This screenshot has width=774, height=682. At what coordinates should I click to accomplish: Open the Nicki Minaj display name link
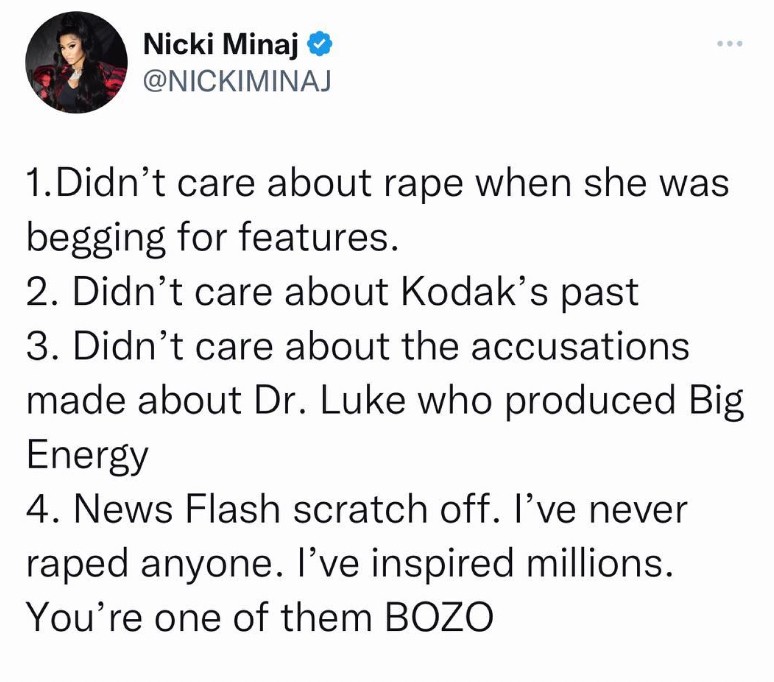click(221, 44)
